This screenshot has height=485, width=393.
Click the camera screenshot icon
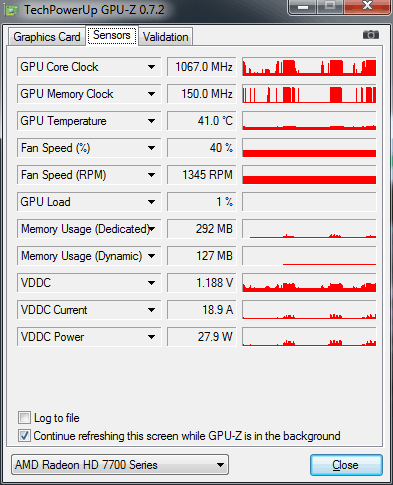371,35
